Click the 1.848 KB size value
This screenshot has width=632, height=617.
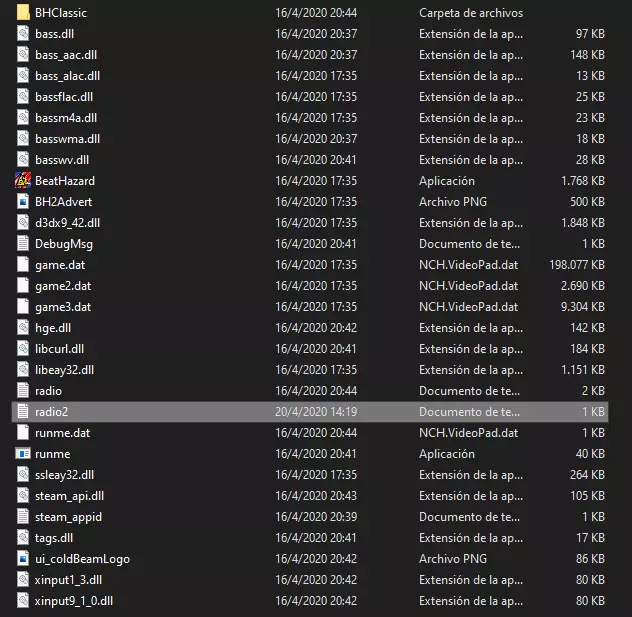click(x=583, y=222)
